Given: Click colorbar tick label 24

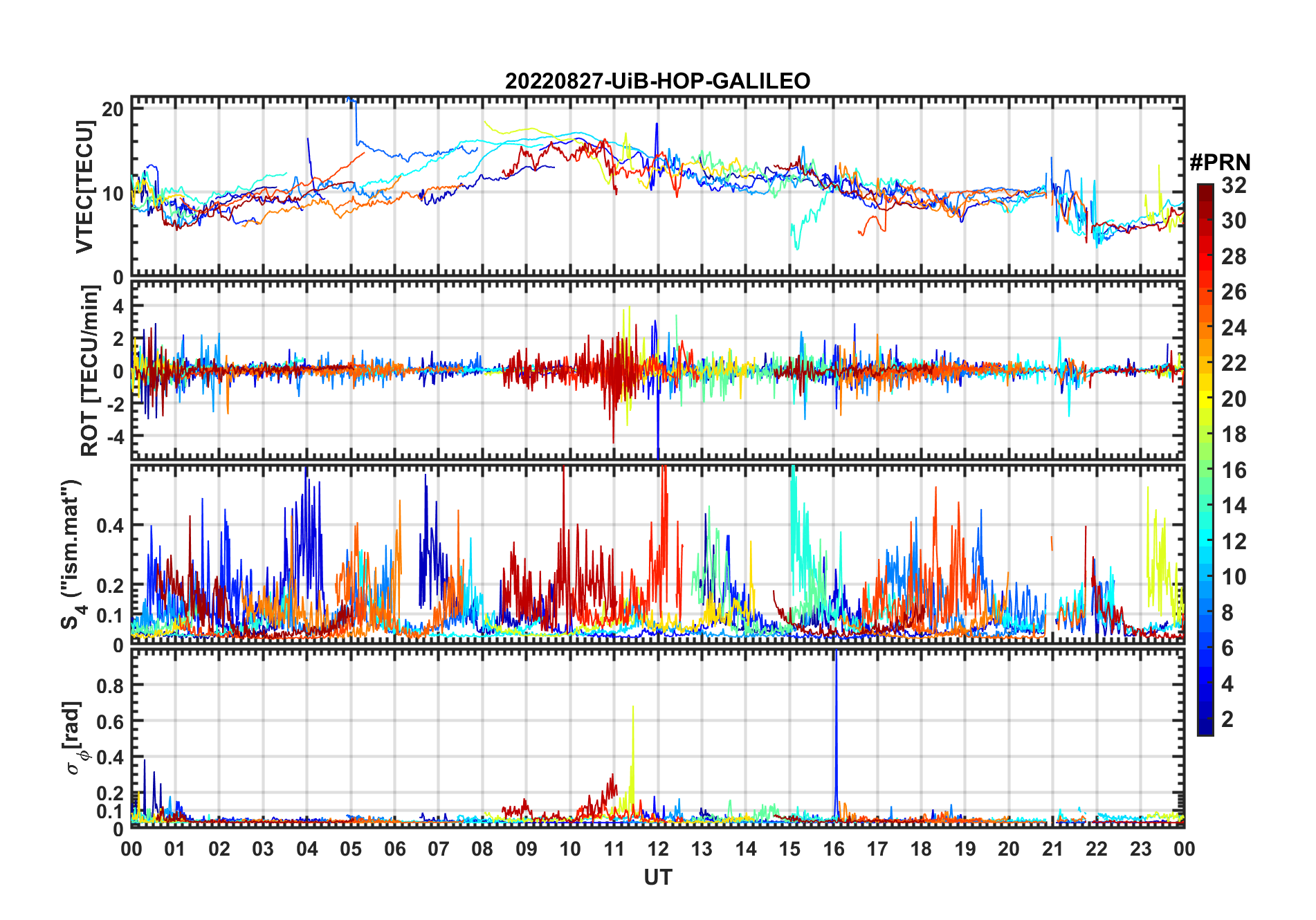Looking at the screenshot, I should click(x=1234, y=327).
